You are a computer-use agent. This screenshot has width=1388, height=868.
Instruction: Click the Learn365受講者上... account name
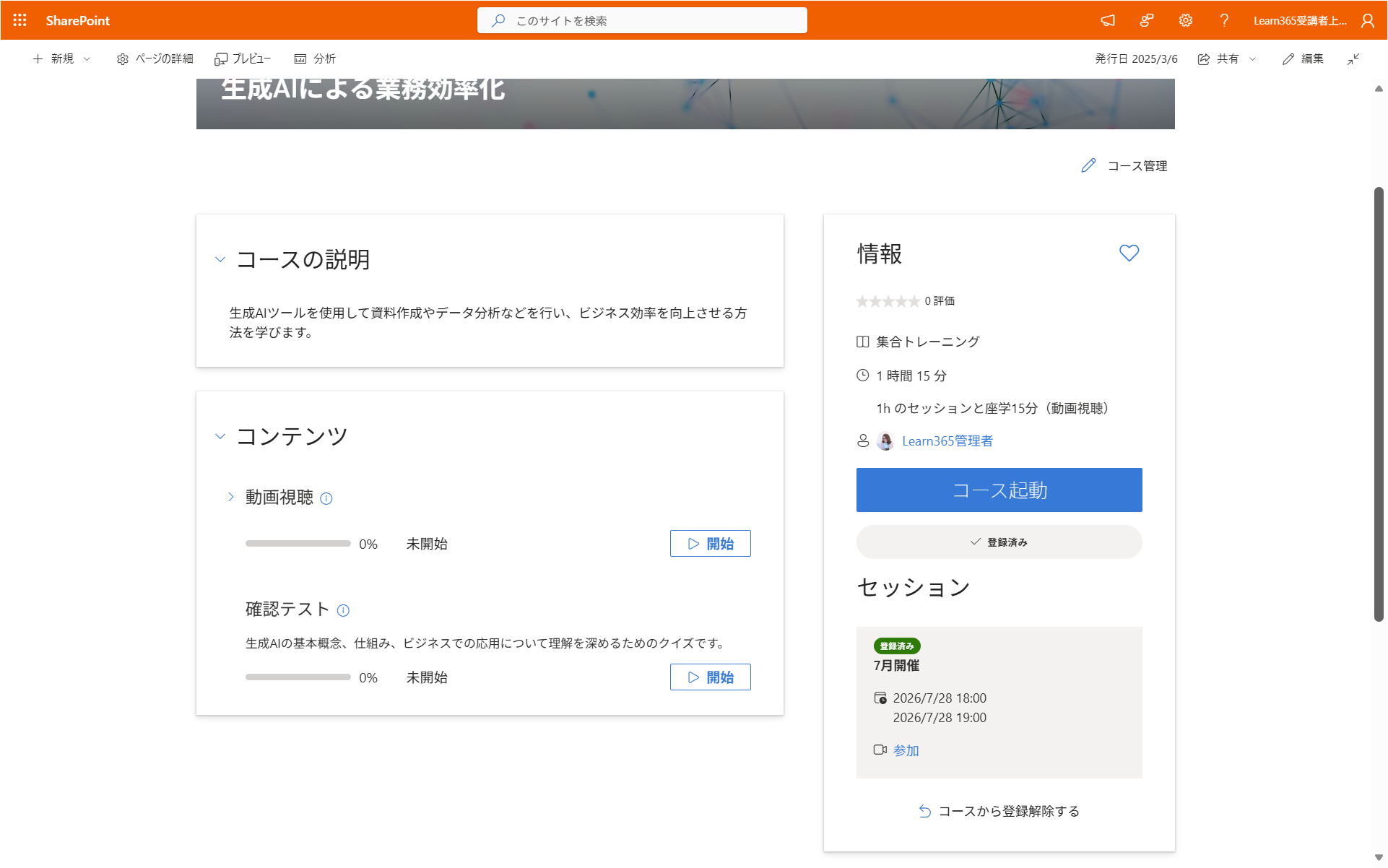point(1299,20)
